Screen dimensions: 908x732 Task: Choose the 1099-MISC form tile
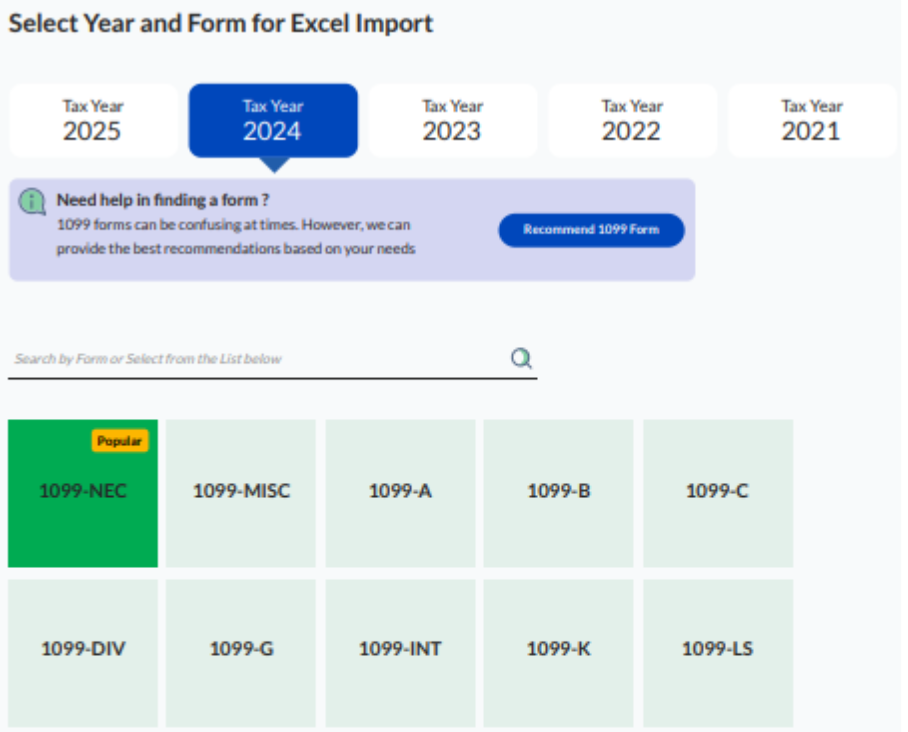coord(241,493)
